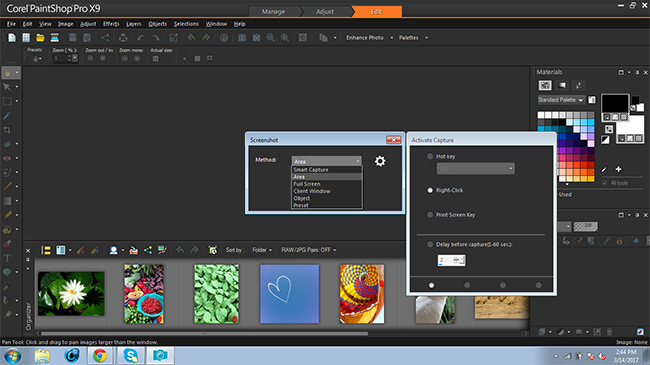
Task: Click the Windows Start button
Action: (13, 356)
